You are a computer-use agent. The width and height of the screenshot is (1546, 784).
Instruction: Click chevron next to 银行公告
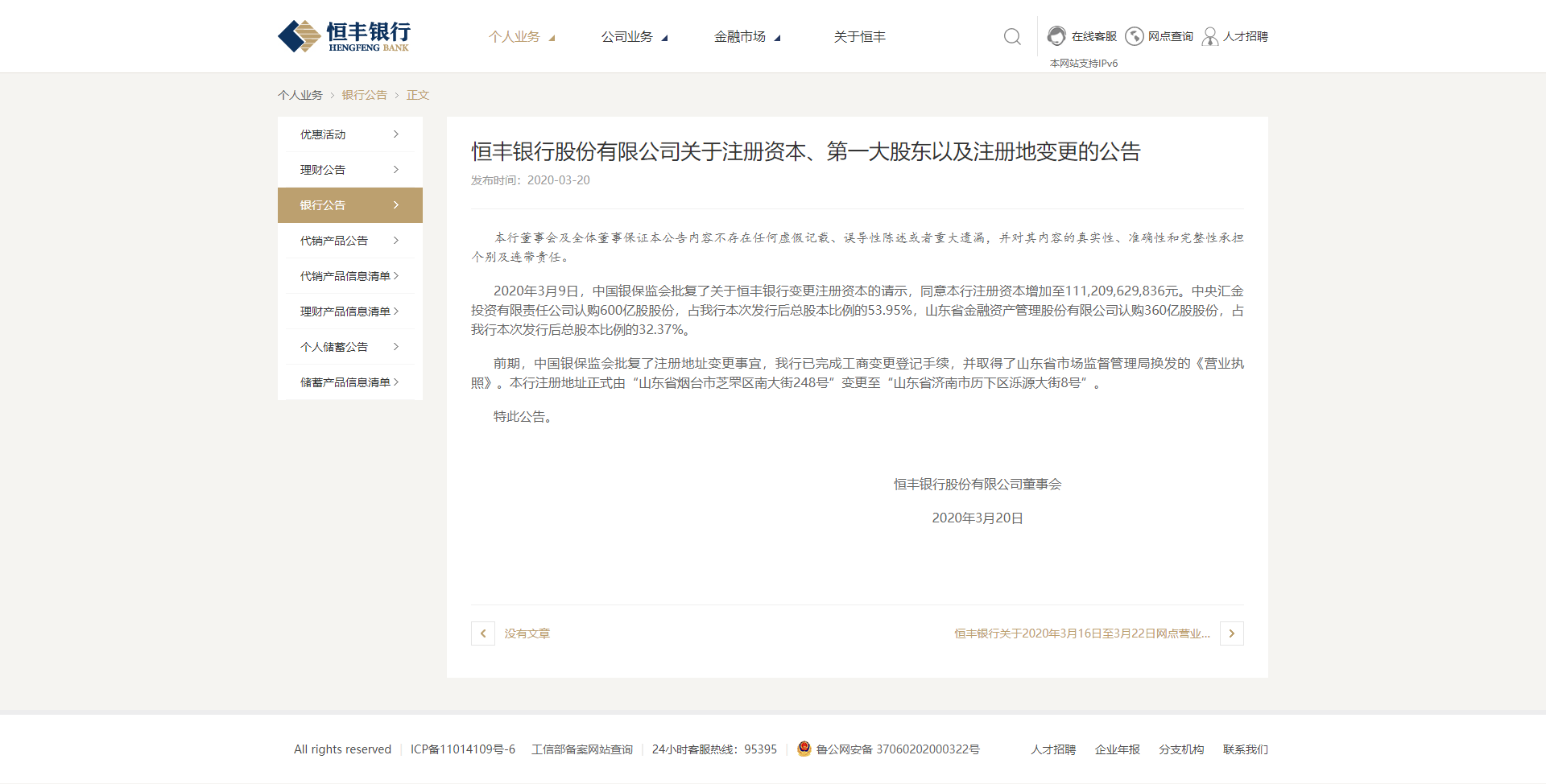click(396, 205)
